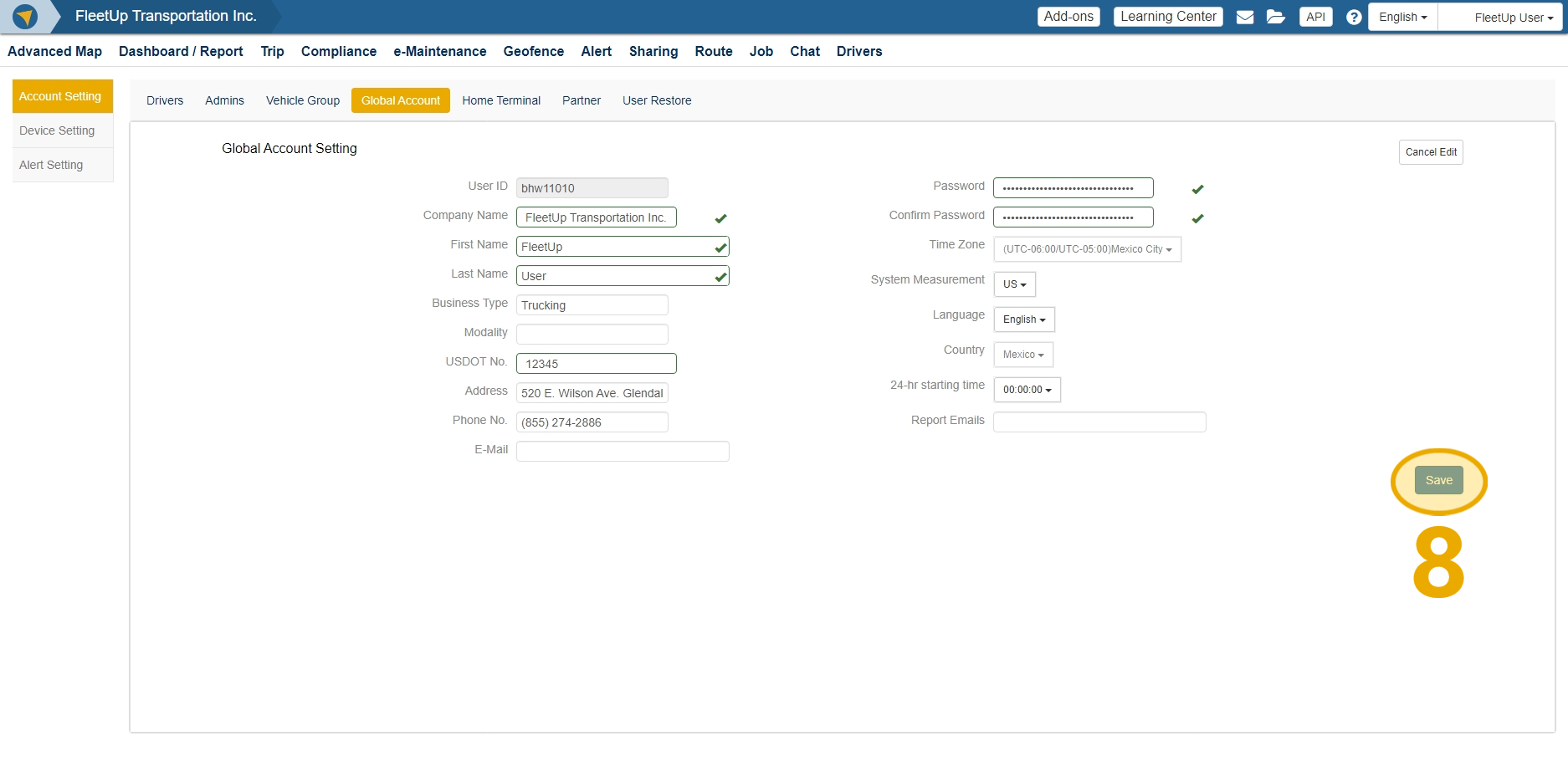
Task: Select Alert Setting in sidebar
Action: [63, 165]
